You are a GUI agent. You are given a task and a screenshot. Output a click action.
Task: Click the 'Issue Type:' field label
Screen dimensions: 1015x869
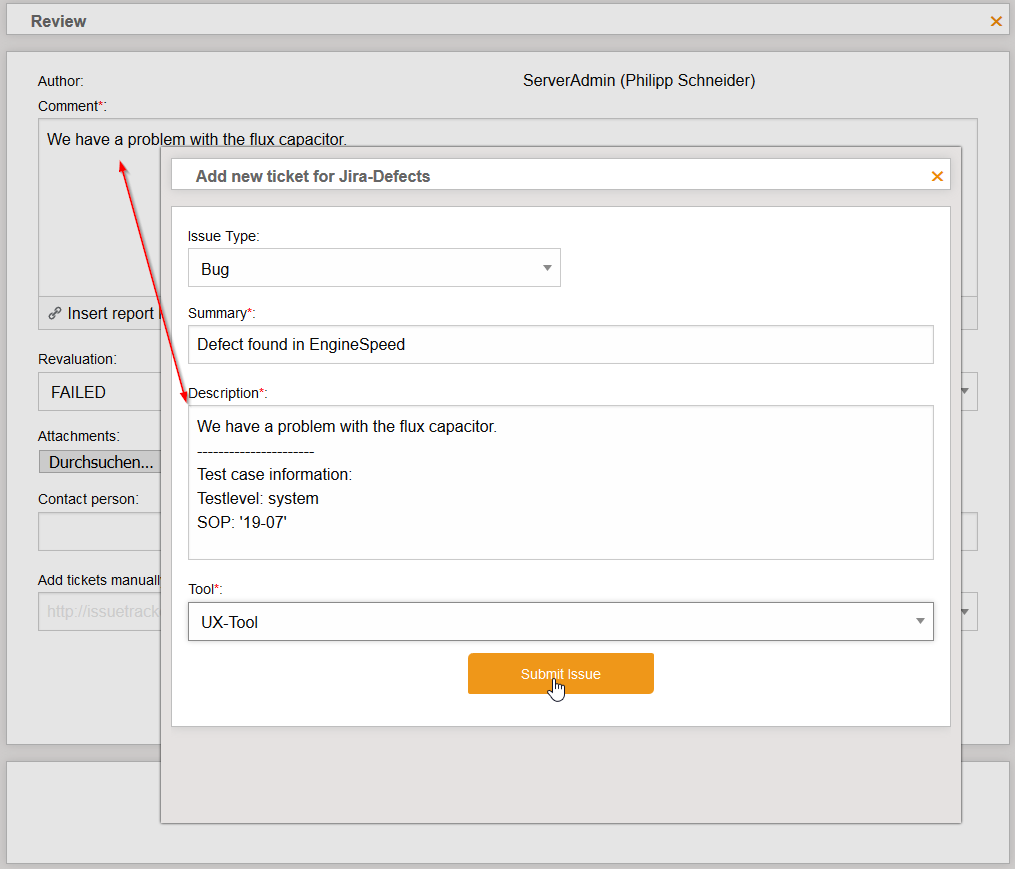pos(223,236)
